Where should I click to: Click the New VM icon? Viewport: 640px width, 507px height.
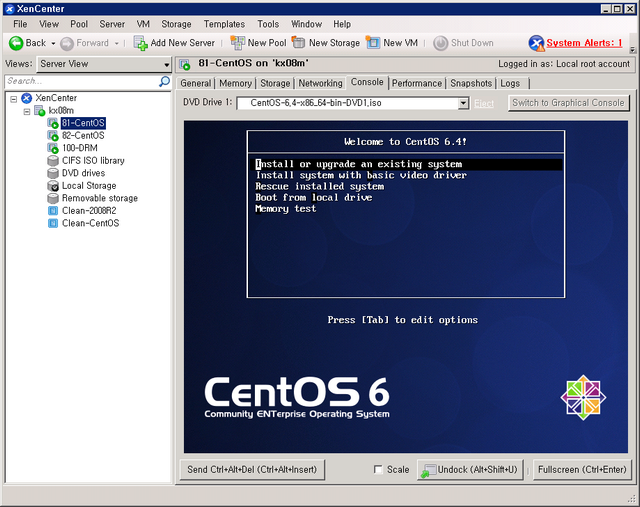(373, 42)
